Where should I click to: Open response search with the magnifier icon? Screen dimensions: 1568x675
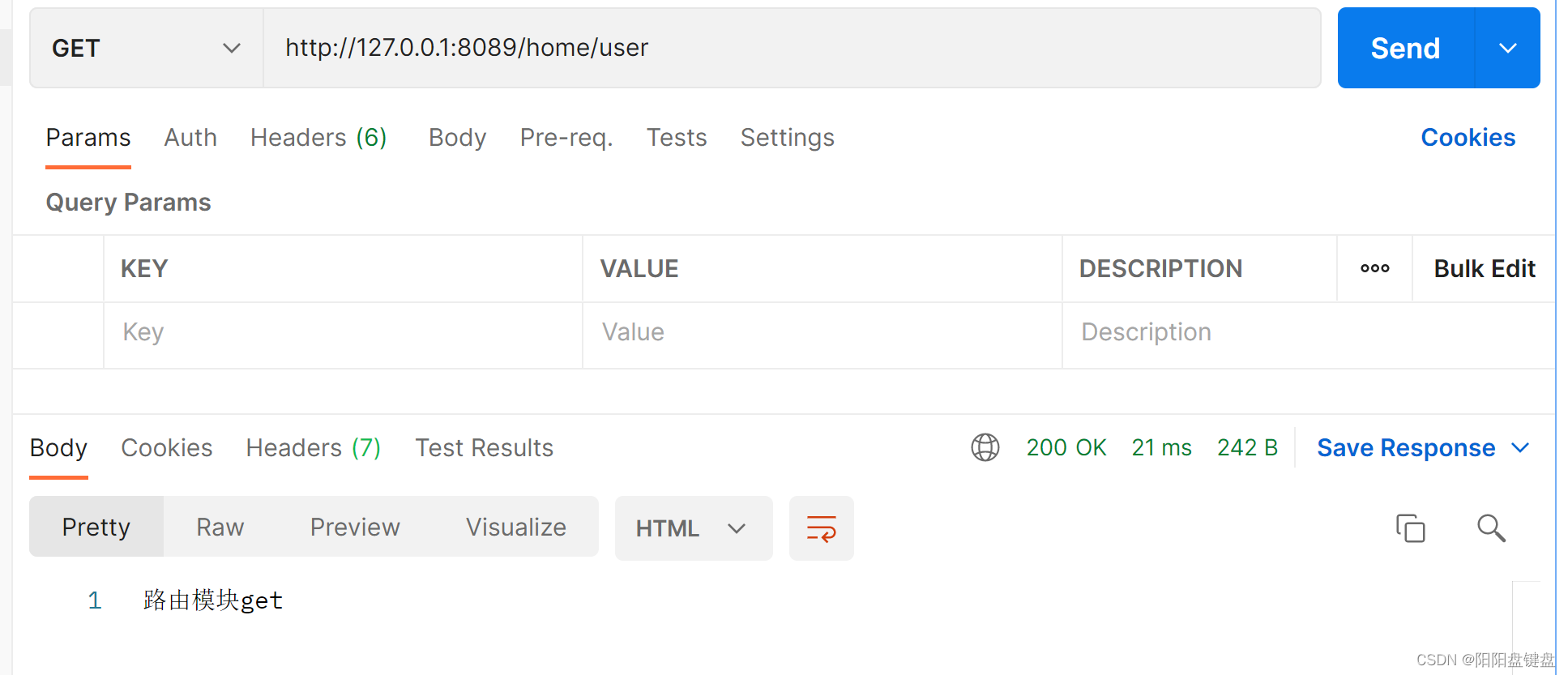pyautogui.click(x=1491, y=528)
